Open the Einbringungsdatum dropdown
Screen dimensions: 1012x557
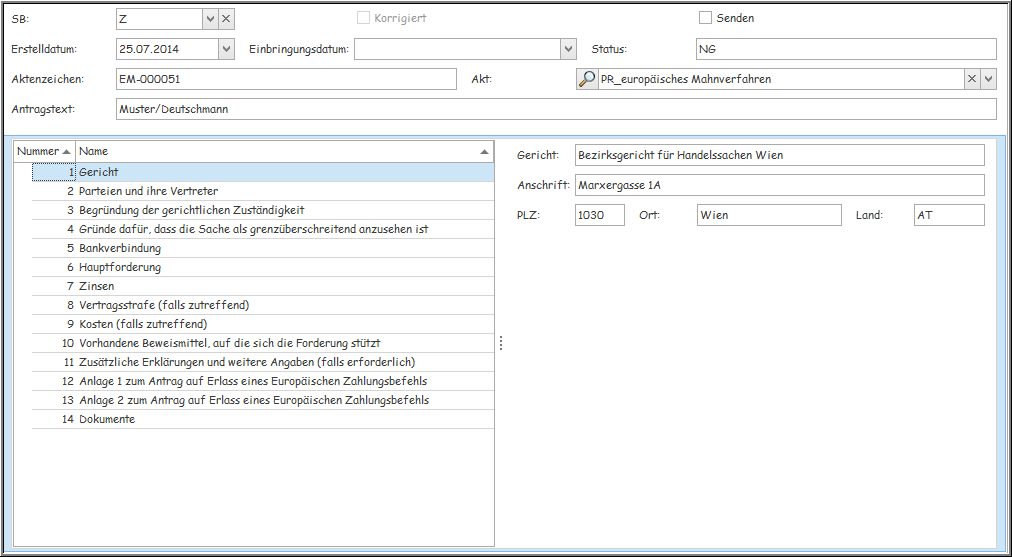click(x=568, y=49)
